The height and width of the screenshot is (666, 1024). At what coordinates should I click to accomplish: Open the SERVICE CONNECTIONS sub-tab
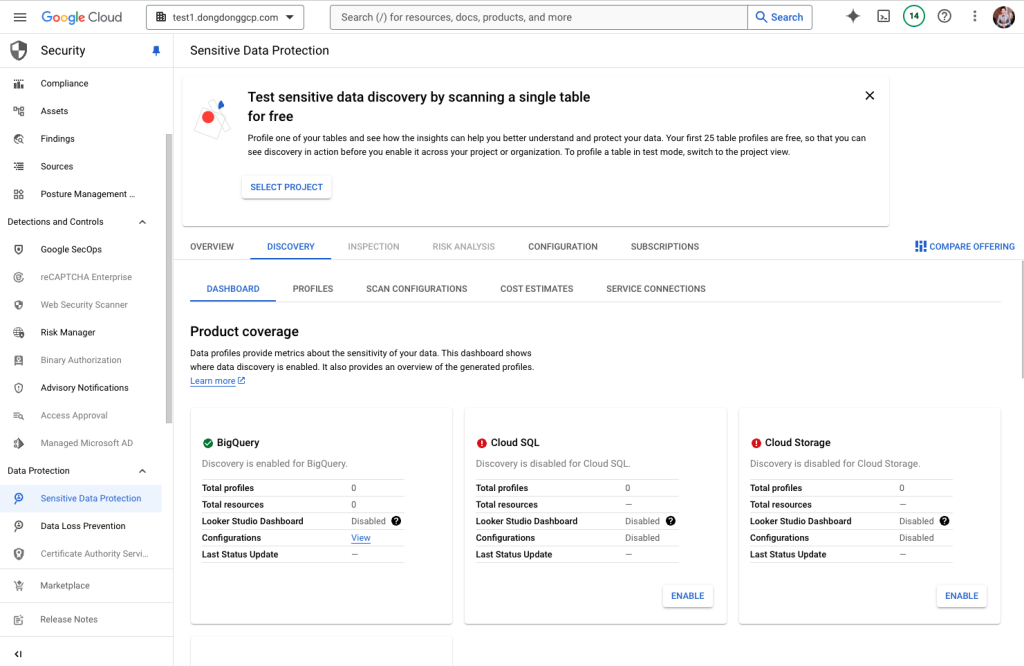(656, 289)
